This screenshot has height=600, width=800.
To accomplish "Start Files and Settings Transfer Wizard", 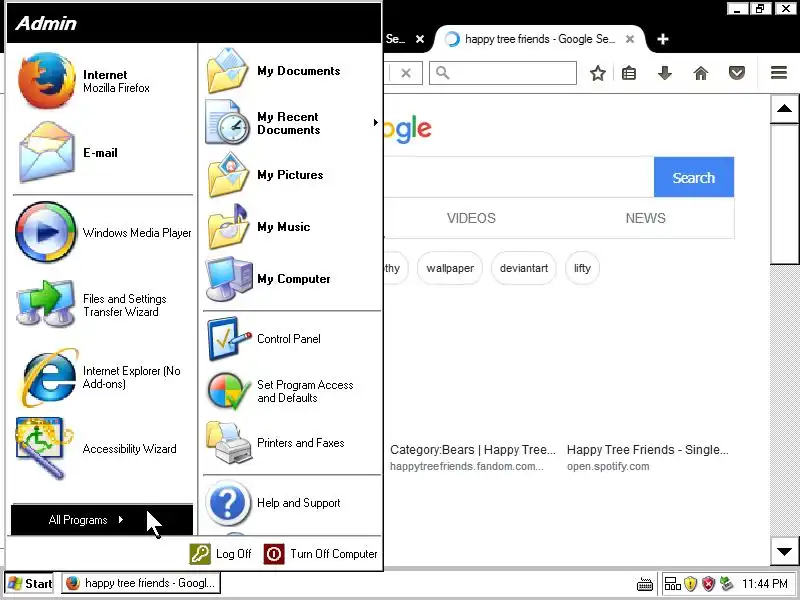I will click(102, 305).
